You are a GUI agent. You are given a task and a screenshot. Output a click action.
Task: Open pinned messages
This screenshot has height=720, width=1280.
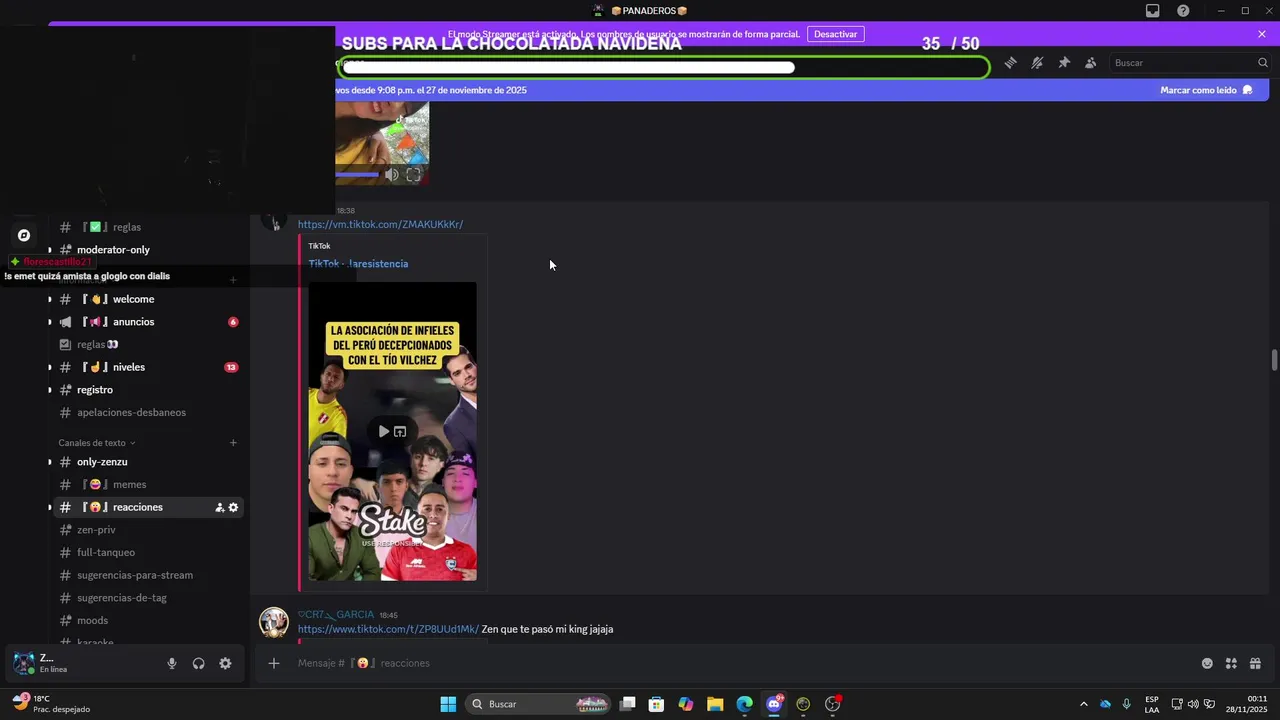point(1064,63)
